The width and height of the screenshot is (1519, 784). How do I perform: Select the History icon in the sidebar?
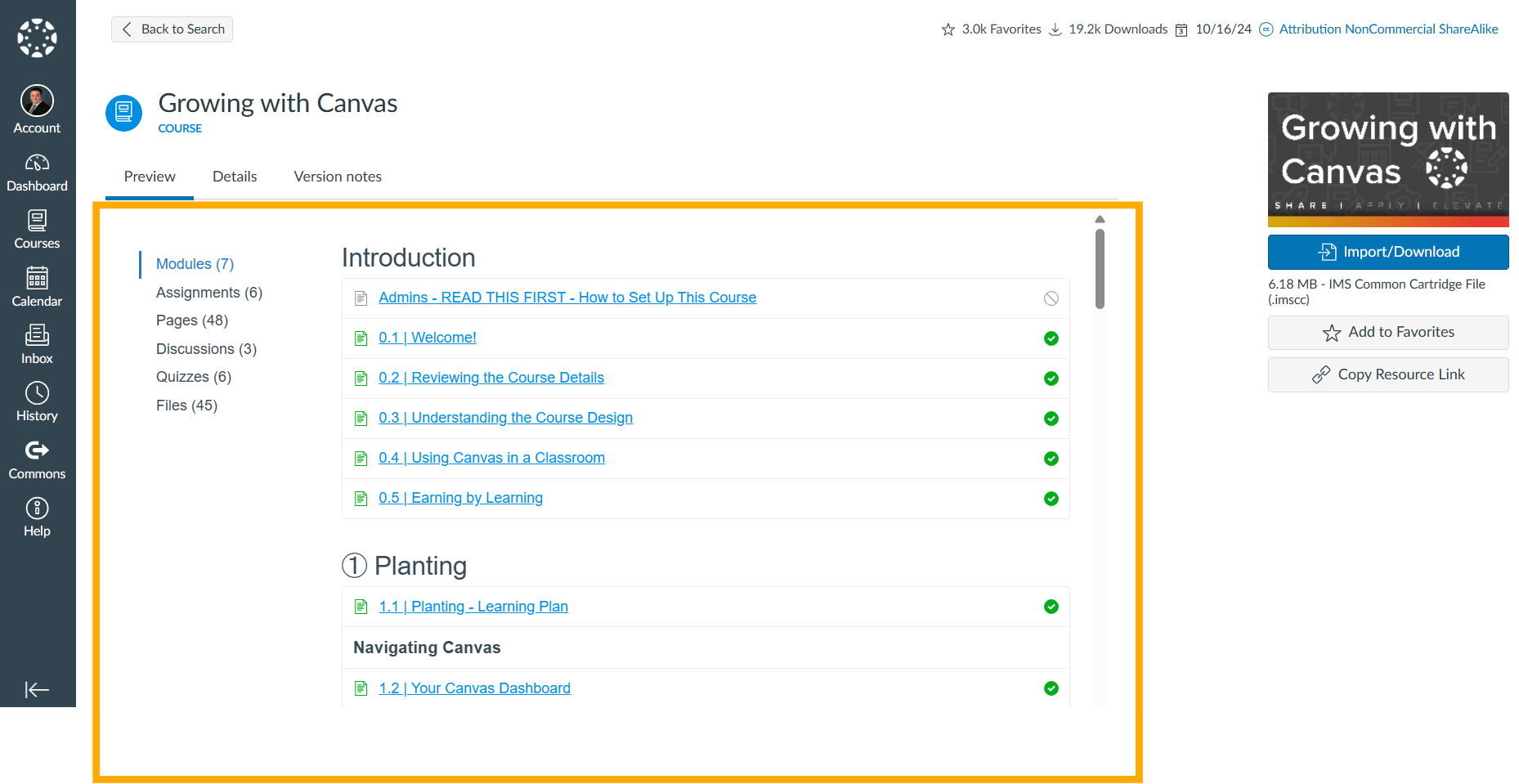37,400
